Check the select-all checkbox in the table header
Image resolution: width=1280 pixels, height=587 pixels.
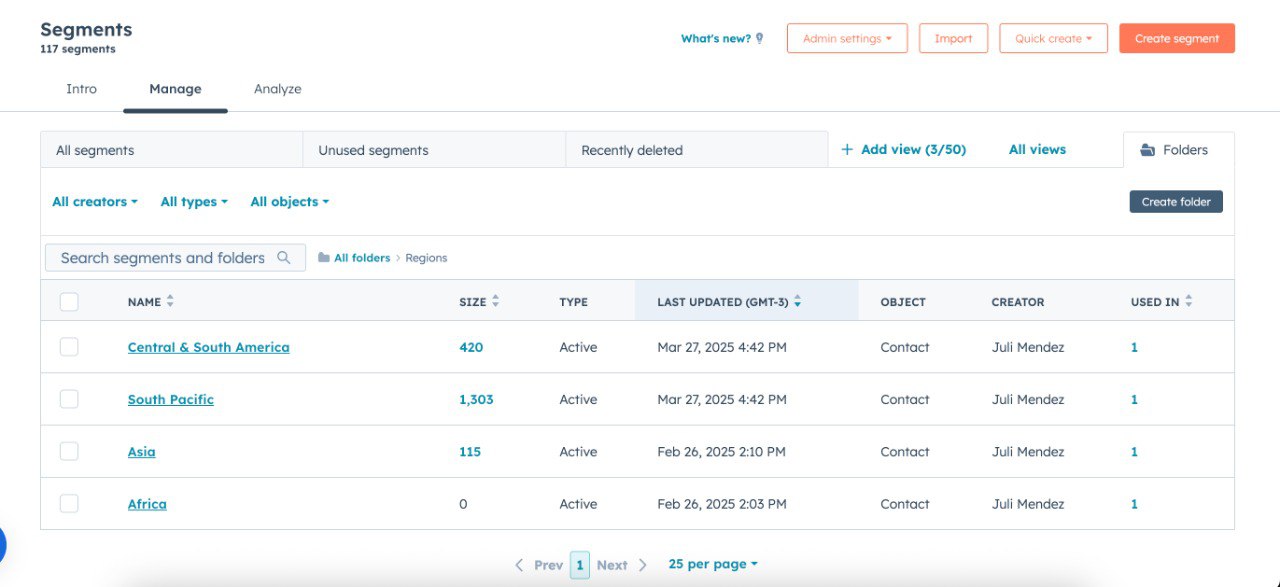69,302
